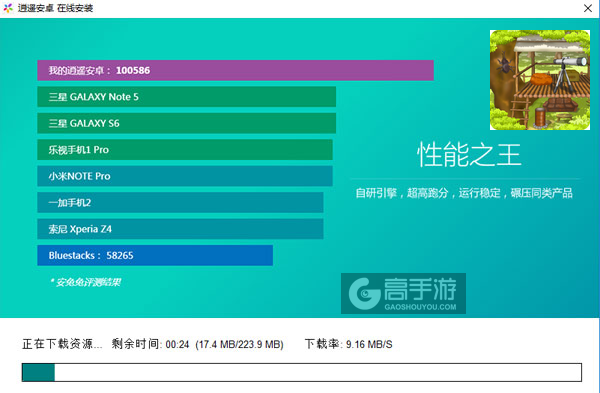Click the 自研引擎，超高跑分 description line
This screenshot has height=393, width=600.
[x=464, y=193]
